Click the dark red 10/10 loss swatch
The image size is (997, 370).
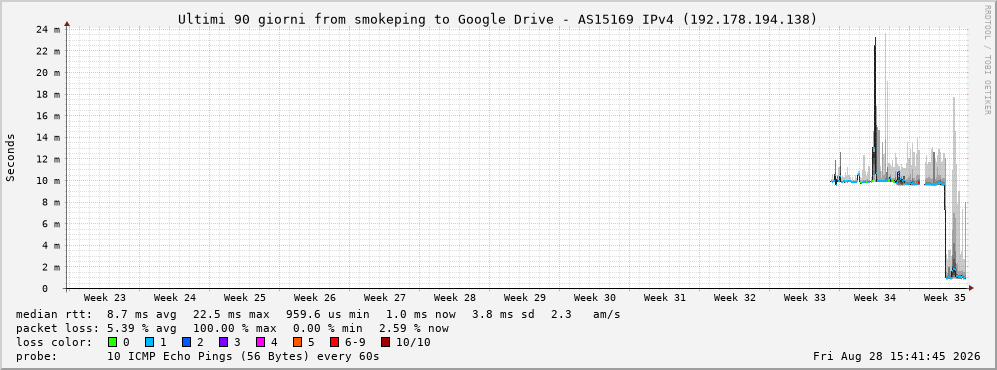385,342
